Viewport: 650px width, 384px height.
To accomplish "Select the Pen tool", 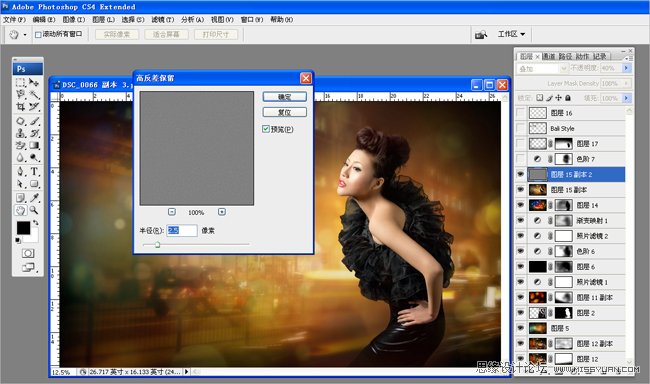I will click(x=21, y=171).
